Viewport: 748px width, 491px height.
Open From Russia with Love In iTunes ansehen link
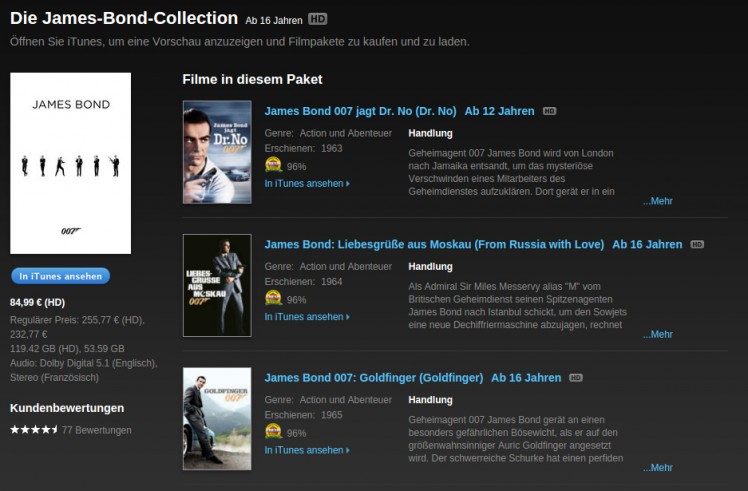[x=306, y=317]
